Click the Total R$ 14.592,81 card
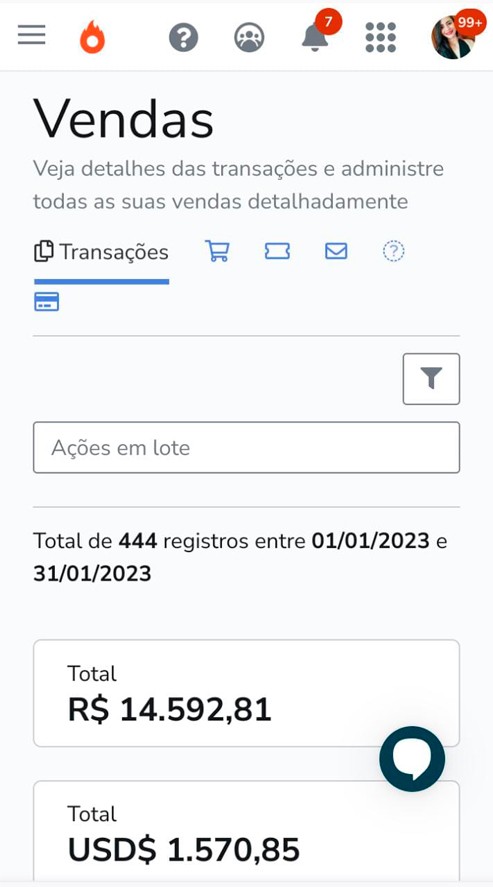 [x=246, y=694]
